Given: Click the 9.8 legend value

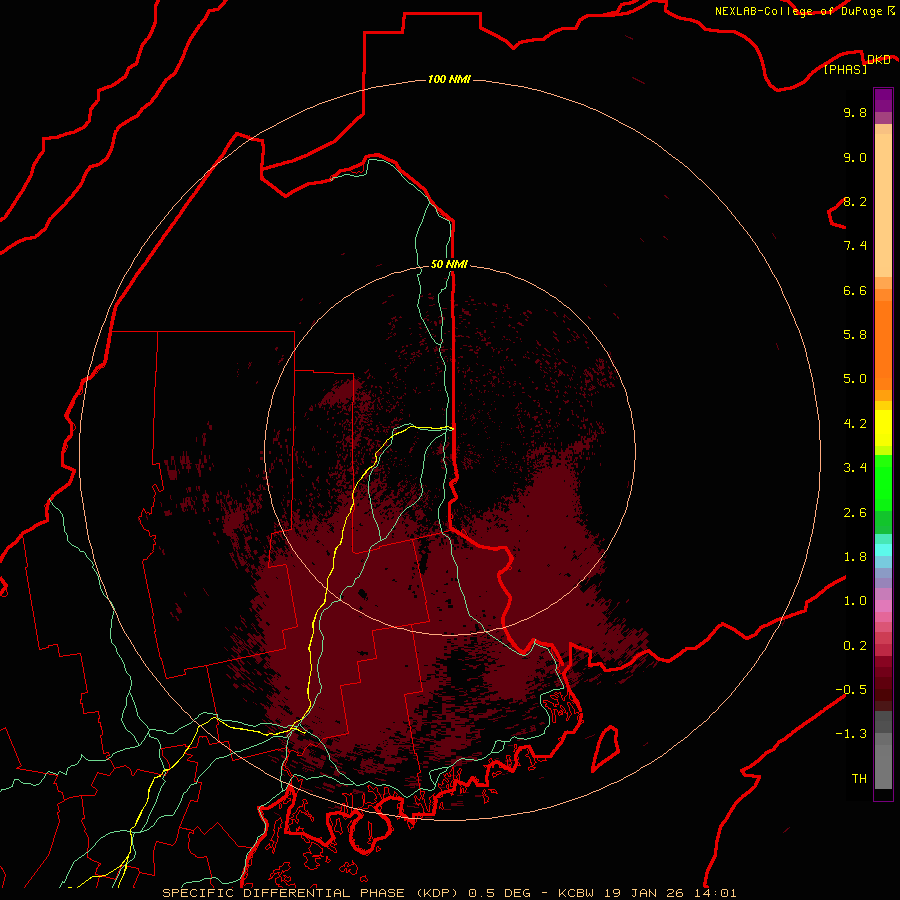Looking at the screenshot, I should click(855, 112).
